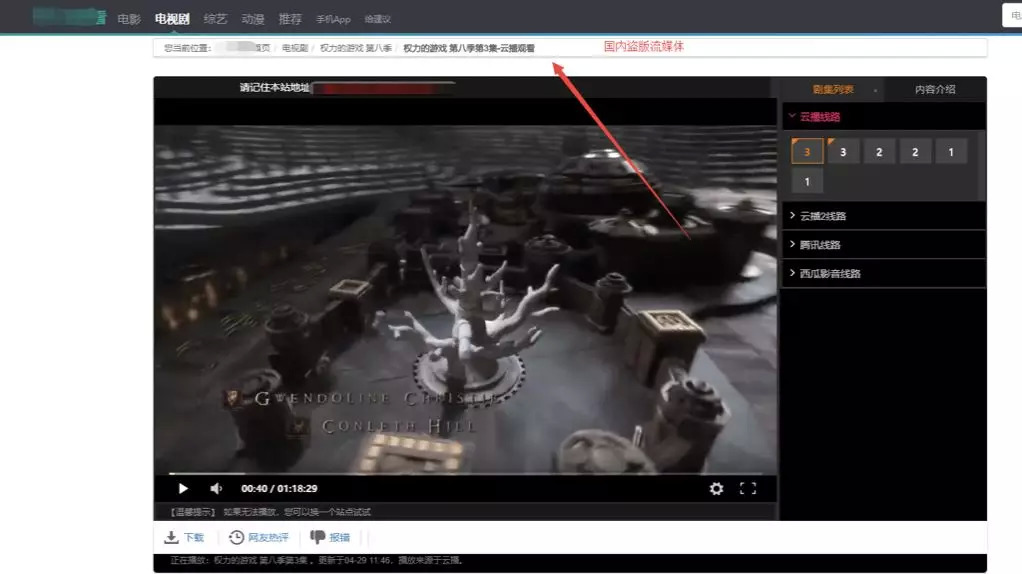Click the playback time 00:40 / 01:18:29
1022x574 pixels.
click(x=279, y=489)
